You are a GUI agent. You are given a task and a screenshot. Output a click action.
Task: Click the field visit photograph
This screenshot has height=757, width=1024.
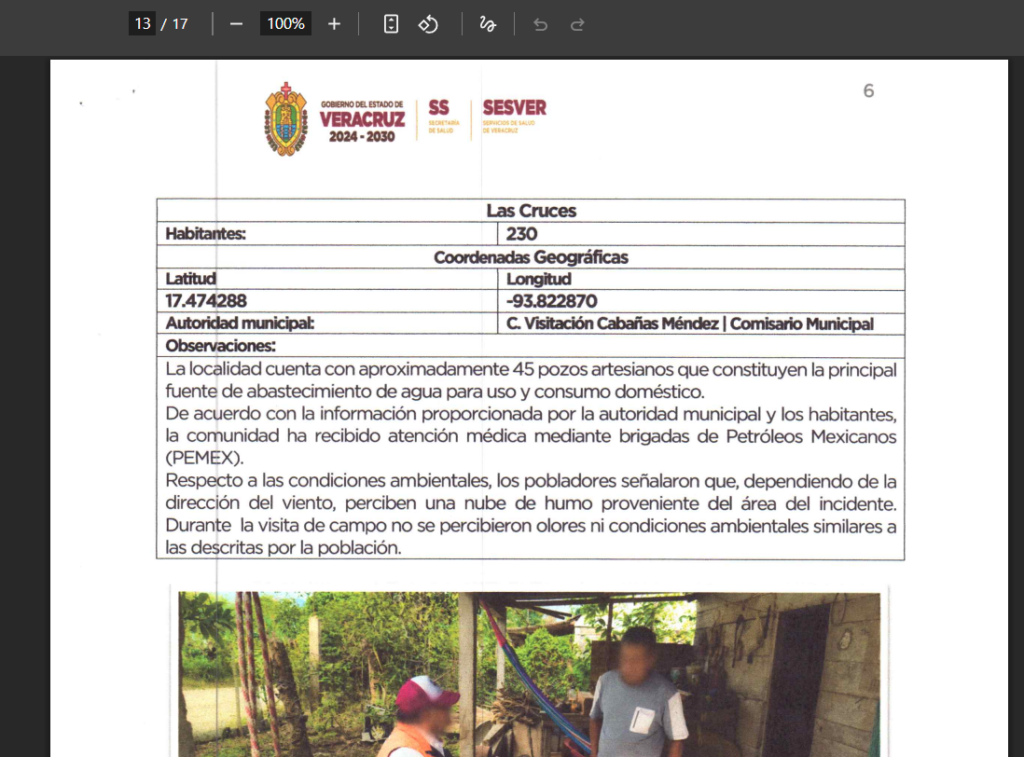coord(529,674)
